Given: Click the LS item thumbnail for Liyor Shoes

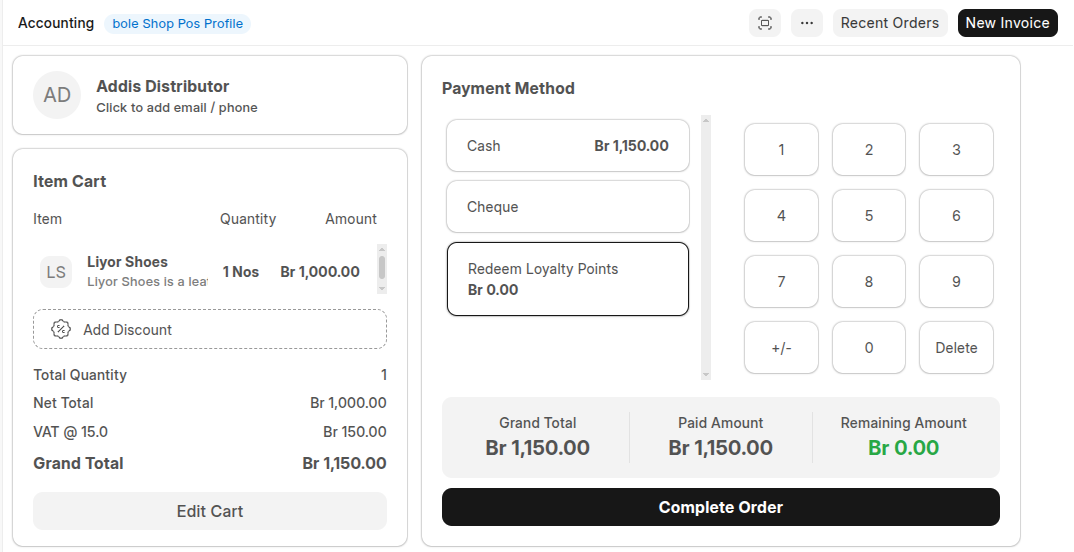Looking at the screenshot, I should [x=56, y=272].
